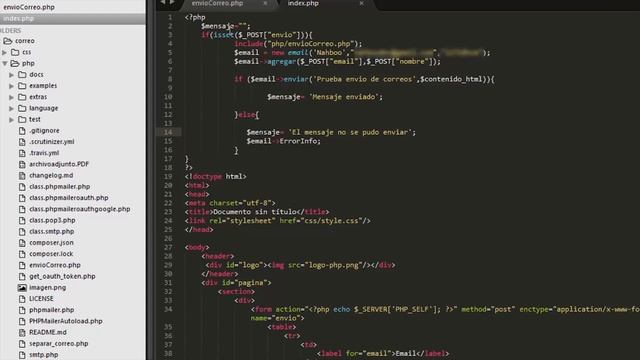Click the composer.lock file icon

click(x=22, y=254)
